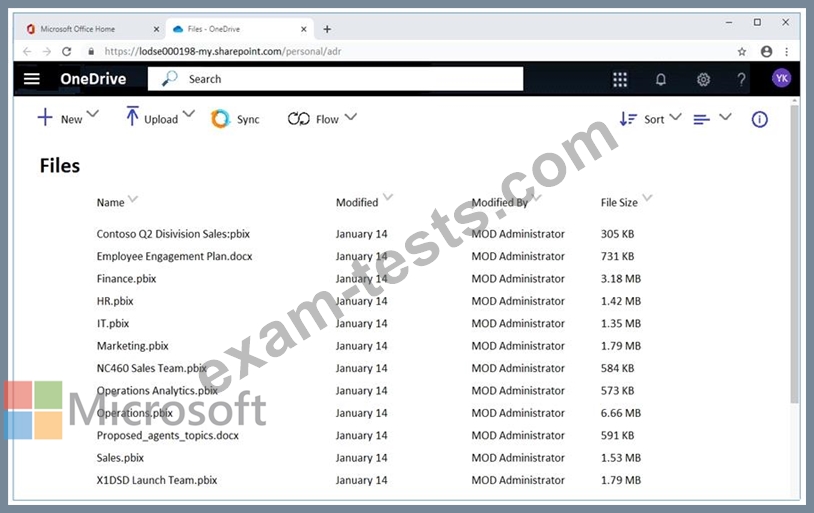The width and height of the screenshot is (814, 513).
Task: Open Operations.pbix file
Action: point(134,413)
